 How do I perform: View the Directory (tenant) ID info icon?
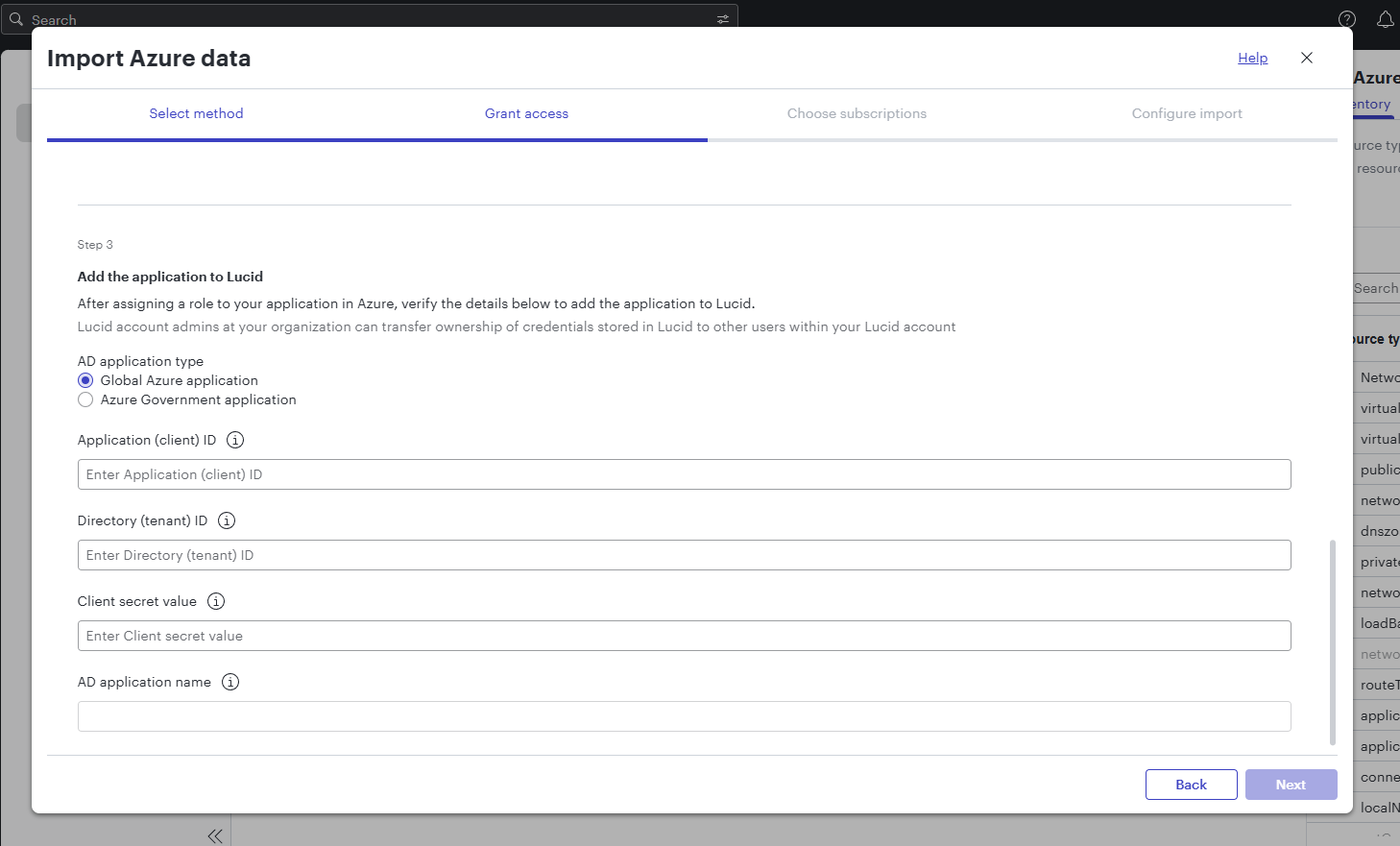227,520
